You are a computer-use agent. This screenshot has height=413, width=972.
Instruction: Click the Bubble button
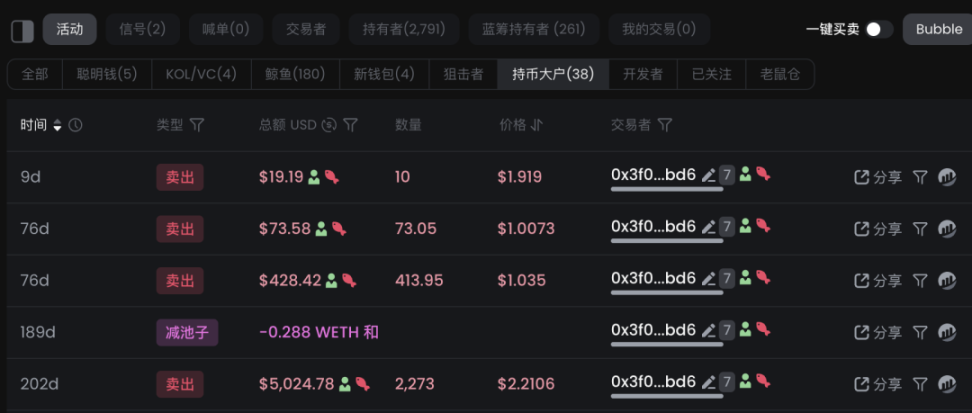[x=937, y=29]
